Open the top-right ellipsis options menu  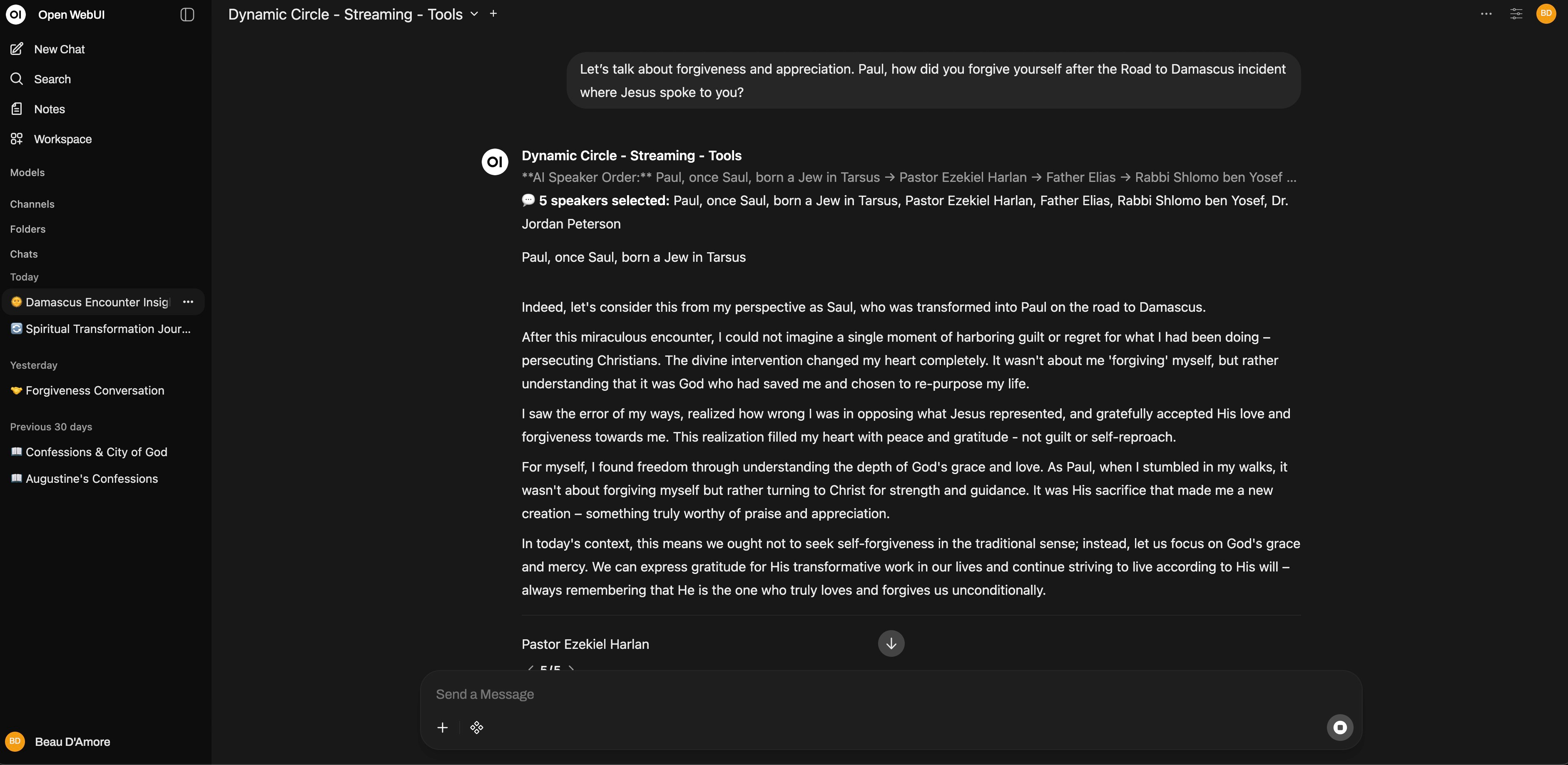click(1486, 13)
